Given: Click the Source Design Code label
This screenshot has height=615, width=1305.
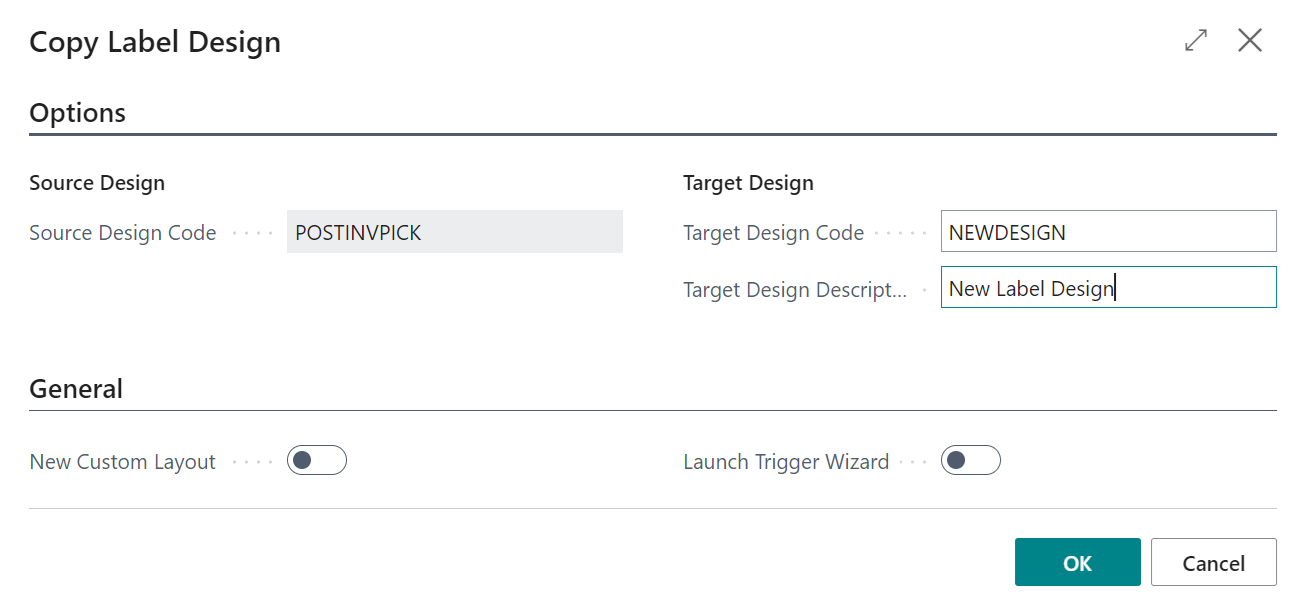Looking at the screenshot, I should tap(122, 232).
